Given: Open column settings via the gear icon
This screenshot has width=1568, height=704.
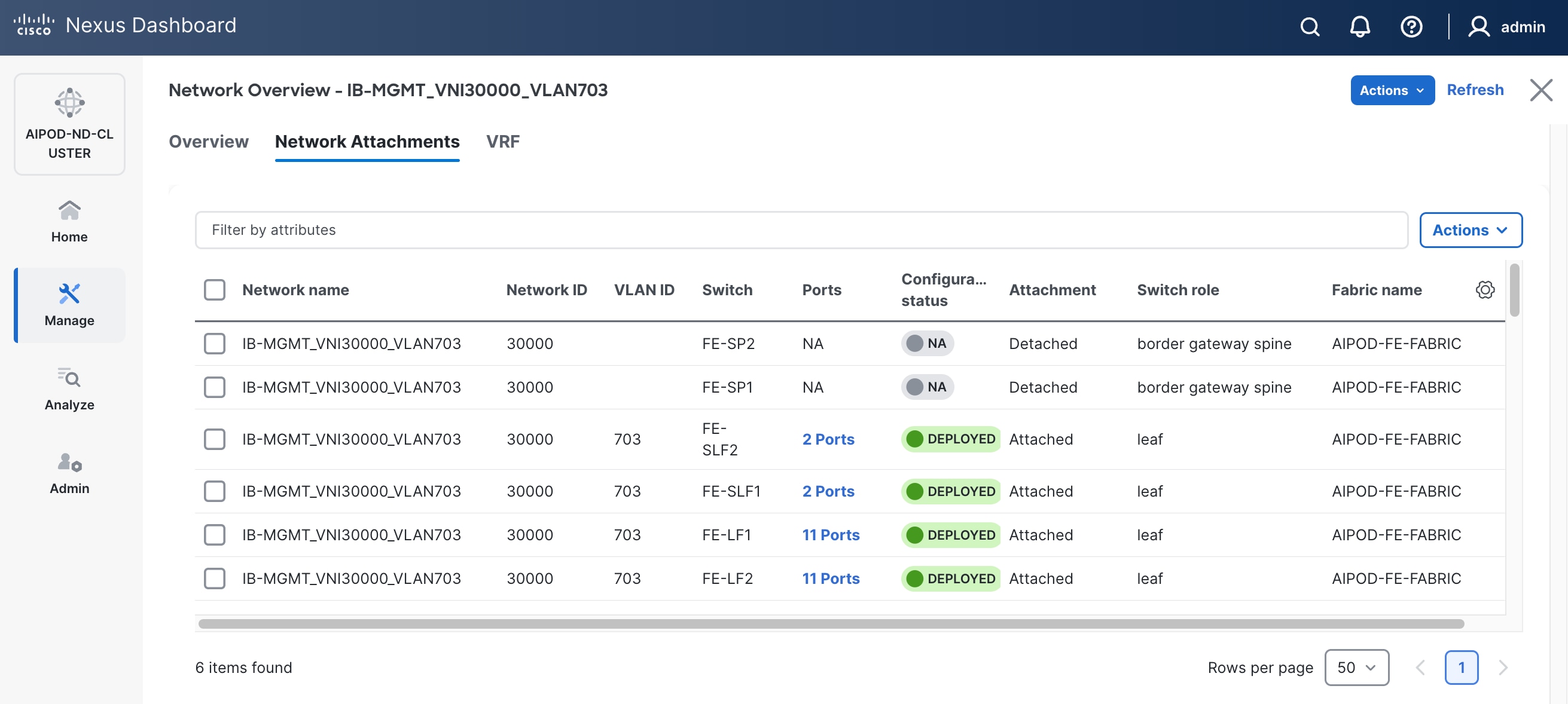Looking at the screenshot, I should coord(1485,290).
